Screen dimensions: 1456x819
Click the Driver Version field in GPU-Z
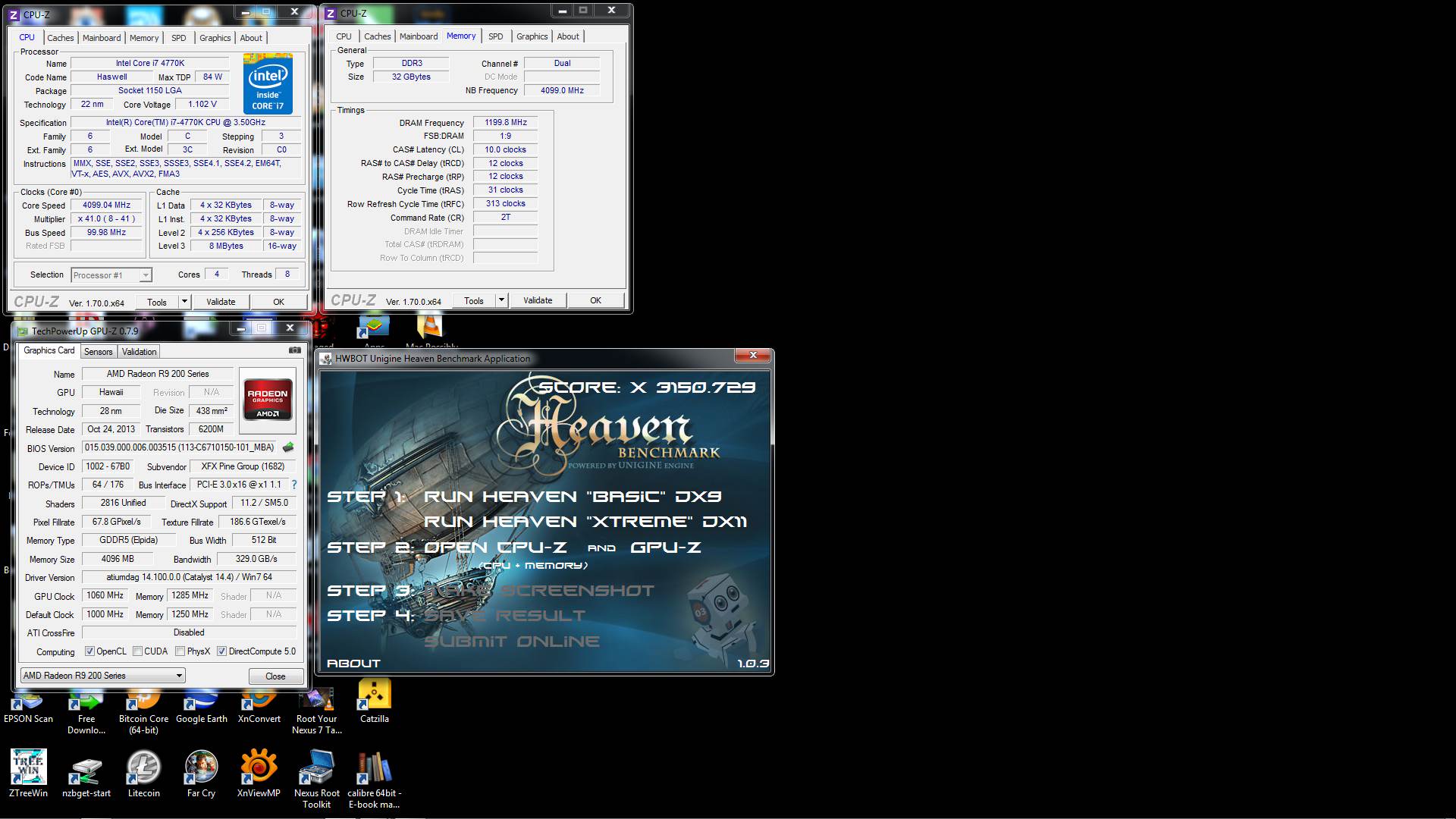point(189,578)
